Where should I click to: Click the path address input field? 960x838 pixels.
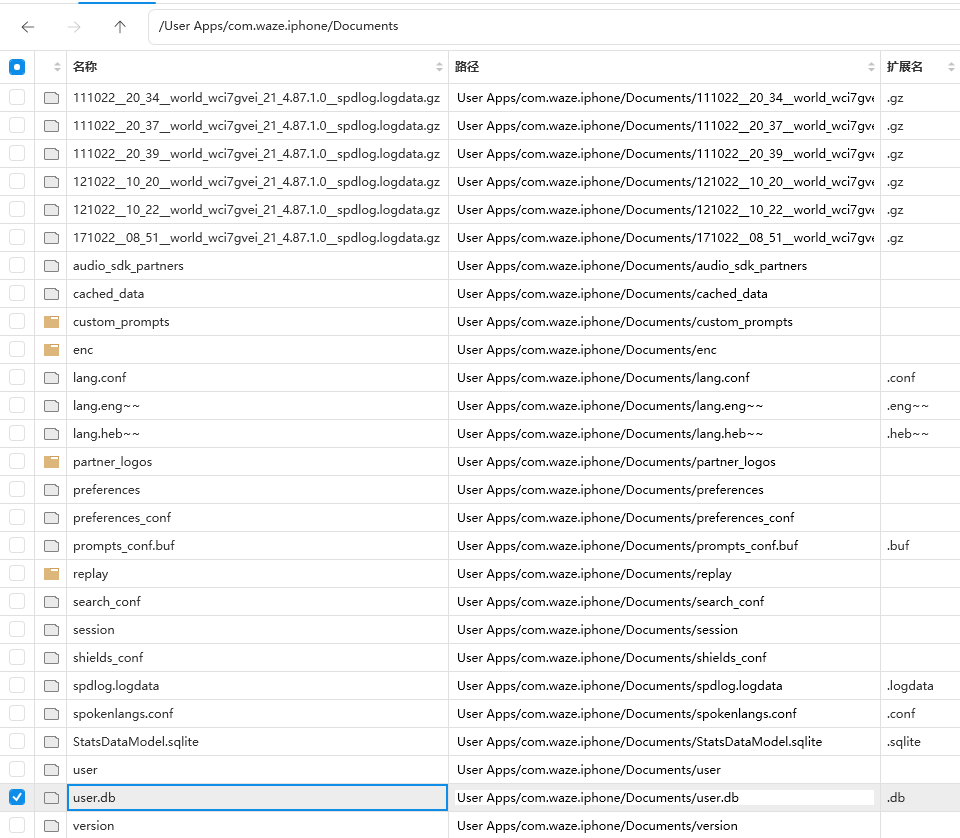[x=550, y=26]
